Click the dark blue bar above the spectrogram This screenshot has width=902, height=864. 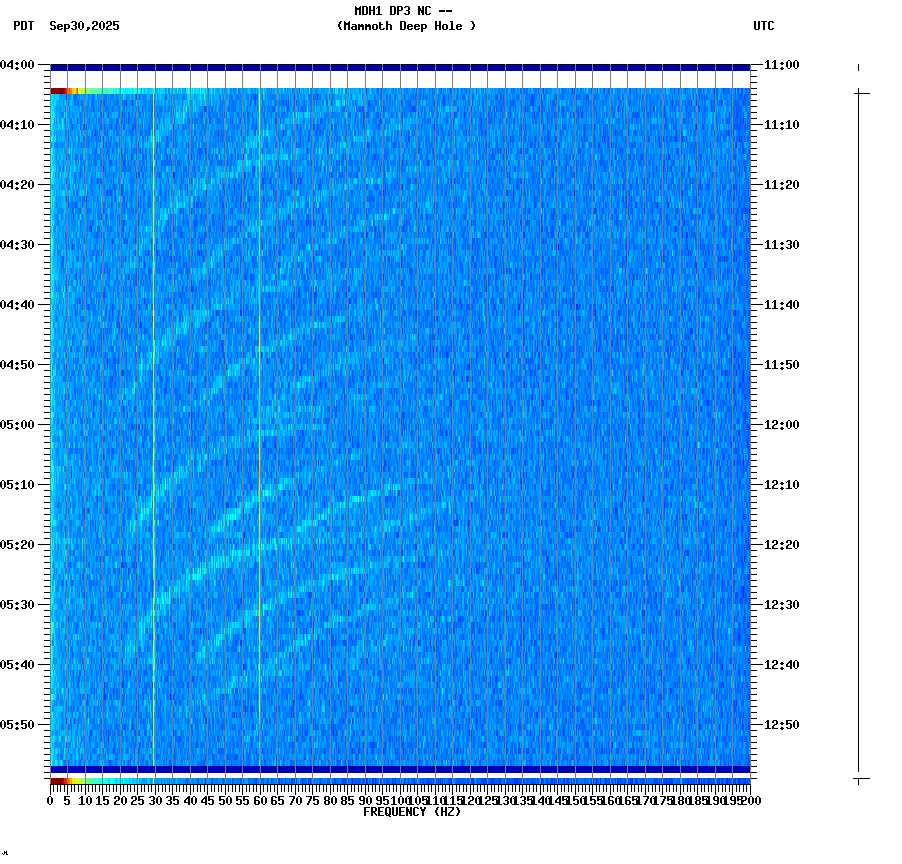[x=400, y=66]
